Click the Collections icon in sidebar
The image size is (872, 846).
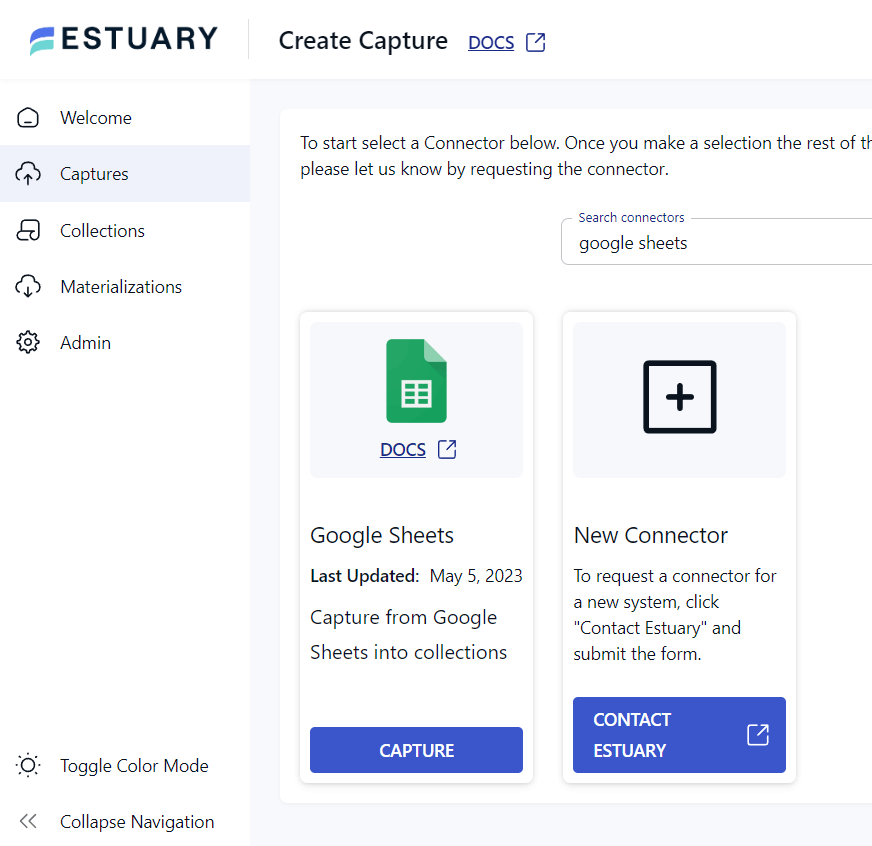[x=28, y=231]
